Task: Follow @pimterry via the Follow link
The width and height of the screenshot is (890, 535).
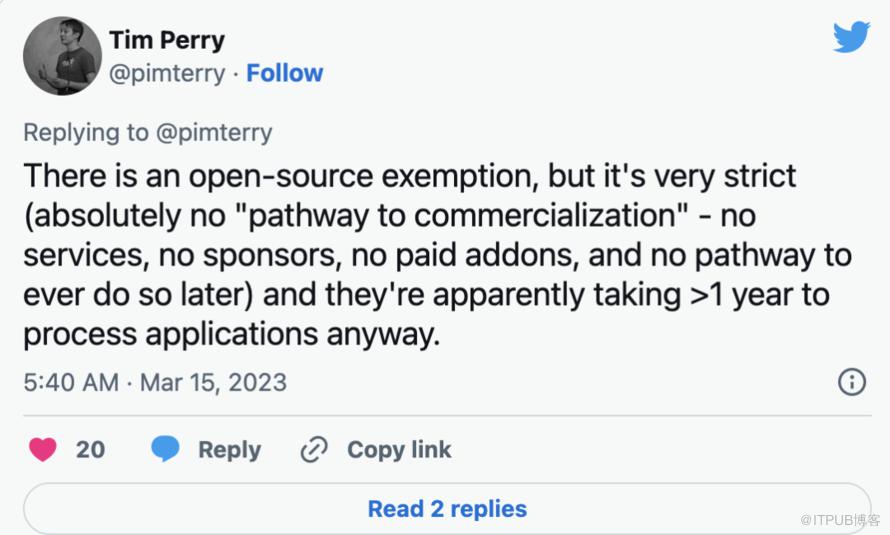Action: [284, 73]
